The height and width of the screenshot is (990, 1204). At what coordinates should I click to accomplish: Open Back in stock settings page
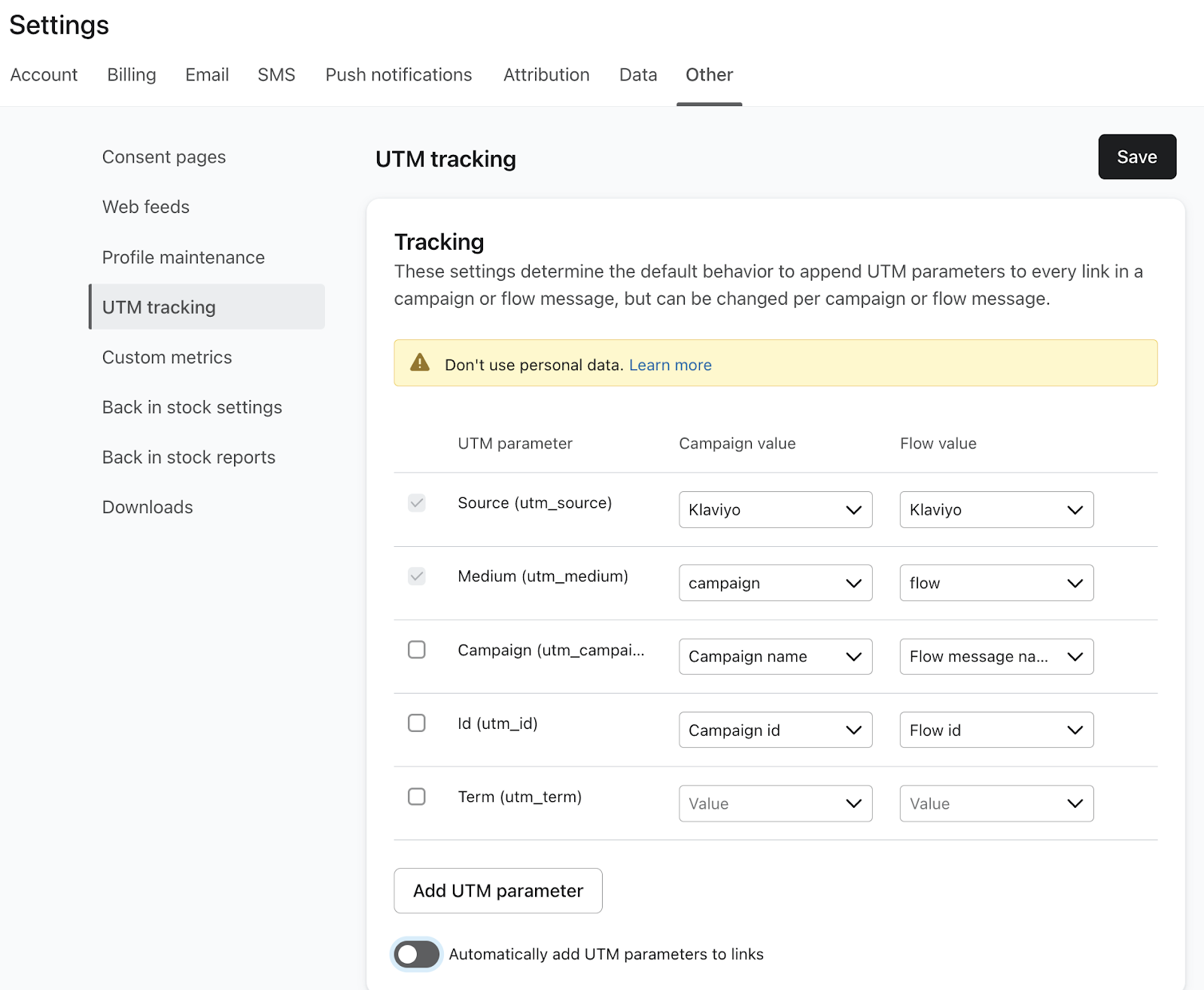pos(192,407)
